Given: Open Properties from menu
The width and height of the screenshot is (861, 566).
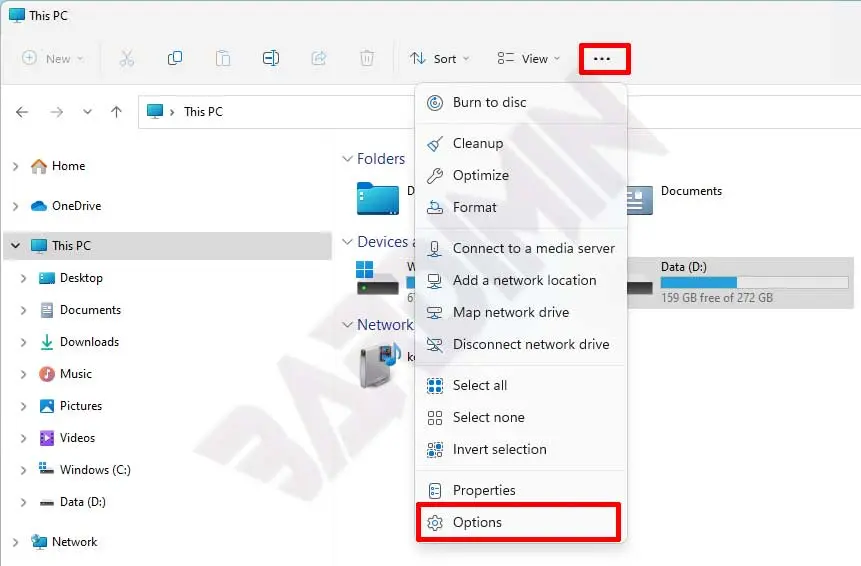Looking at the screenshot, I should 521,490.
